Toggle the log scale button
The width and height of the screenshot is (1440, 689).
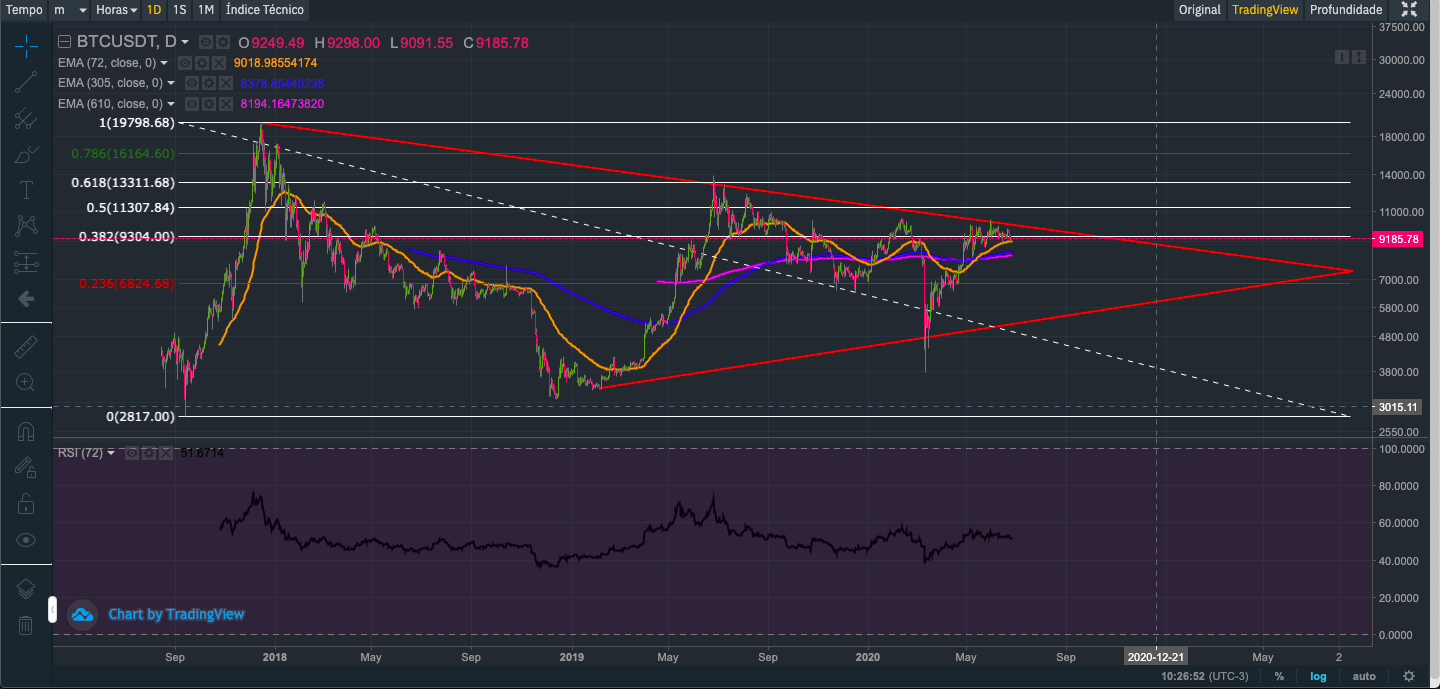click(x=1319, y=677)
